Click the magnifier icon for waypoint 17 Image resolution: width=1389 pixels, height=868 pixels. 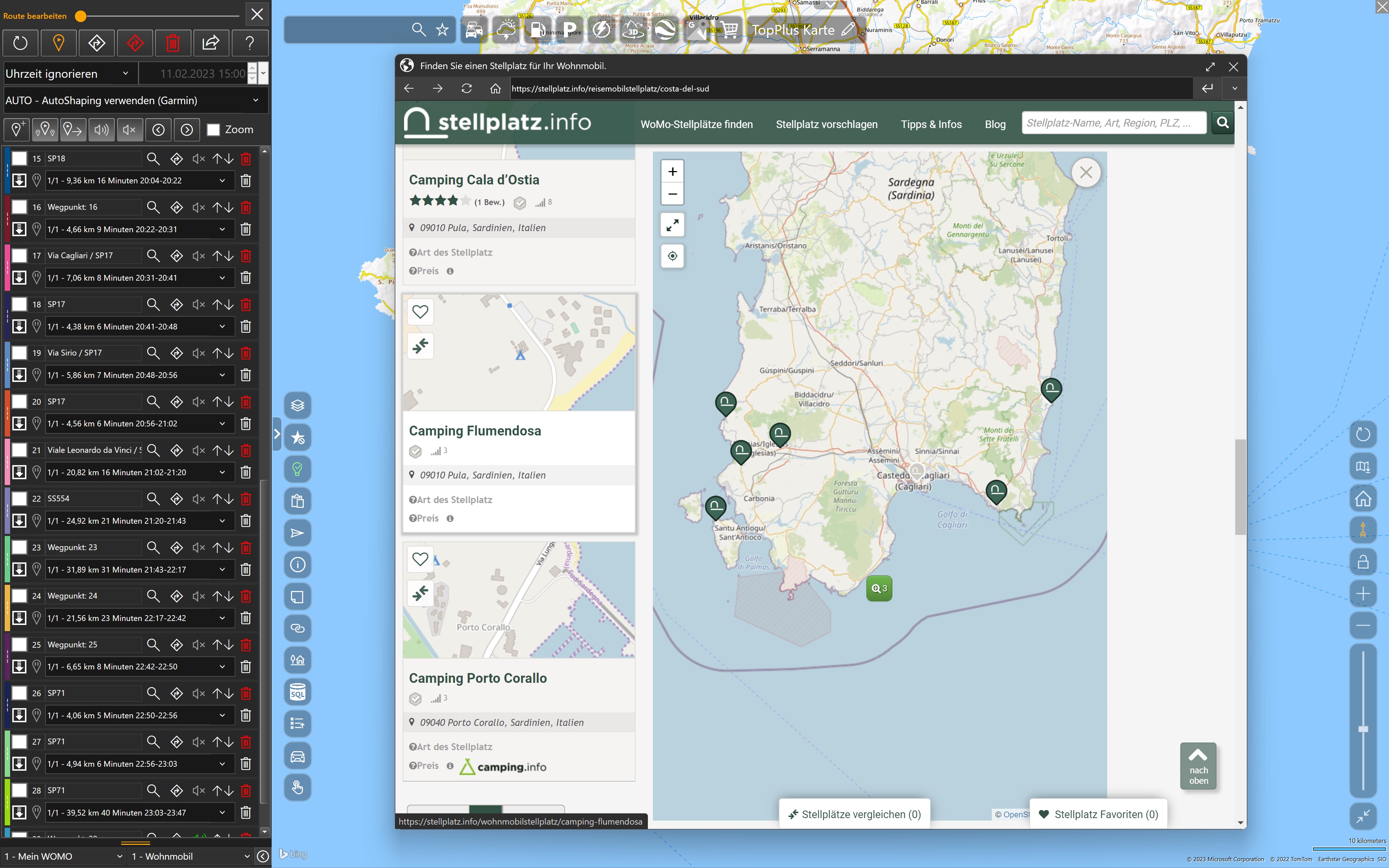(153, 255)
